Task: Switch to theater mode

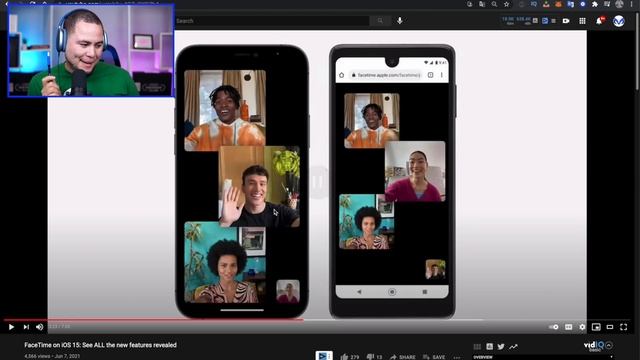Action: [610, 327]
